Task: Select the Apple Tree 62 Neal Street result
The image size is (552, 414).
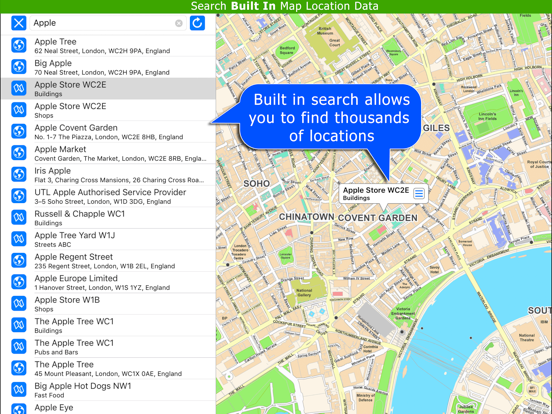Action: (x=108, y=45)
